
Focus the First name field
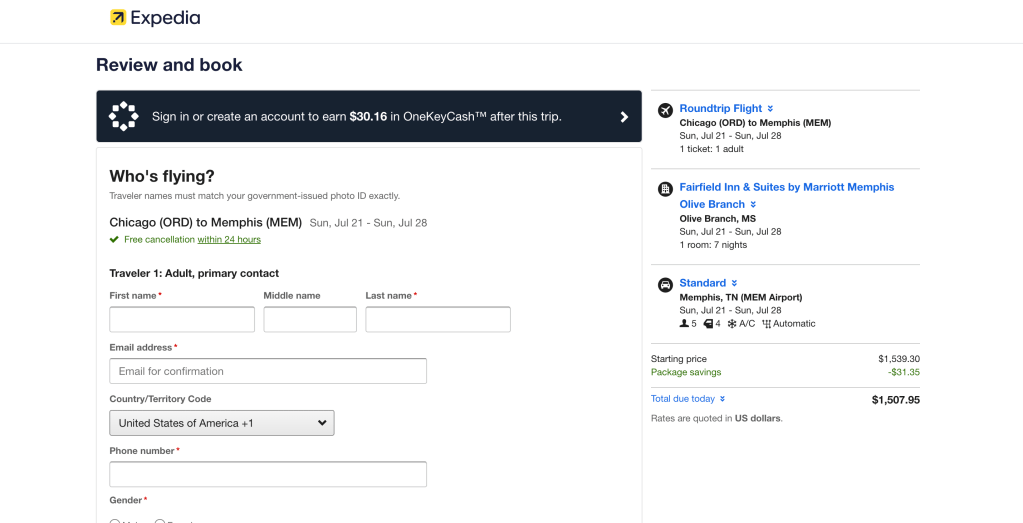tap(182, 320)
